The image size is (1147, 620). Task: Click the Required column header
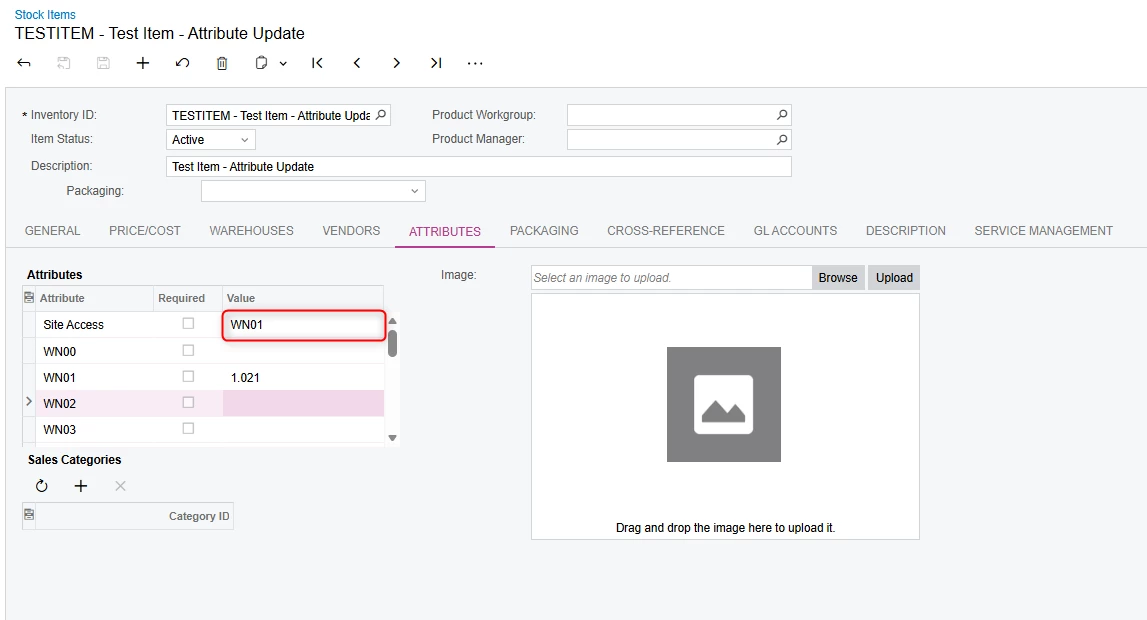pyautogui.click(x=188, y=298)
